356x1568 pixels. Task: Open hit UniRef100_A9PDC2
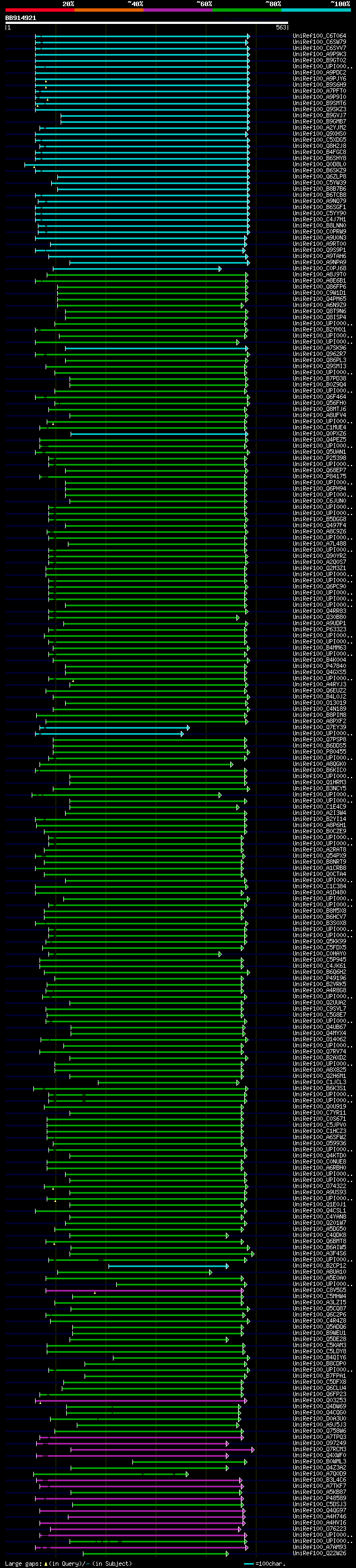point(319,72)
